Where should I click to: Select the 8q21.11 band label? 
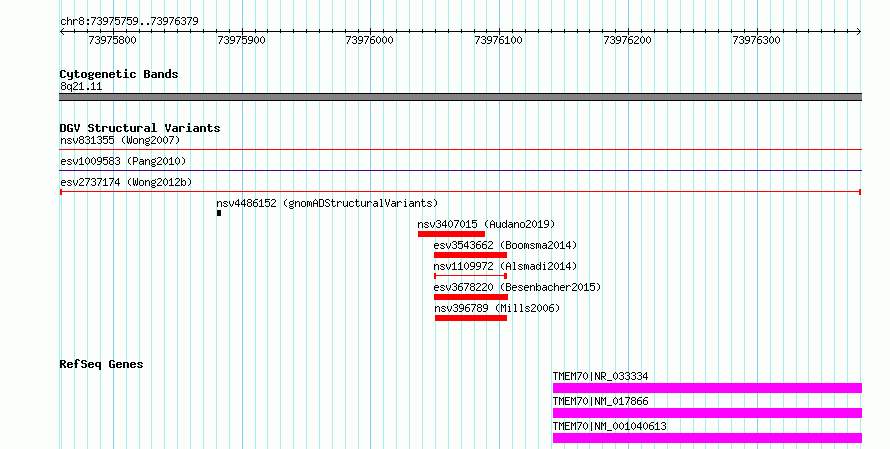81,86
